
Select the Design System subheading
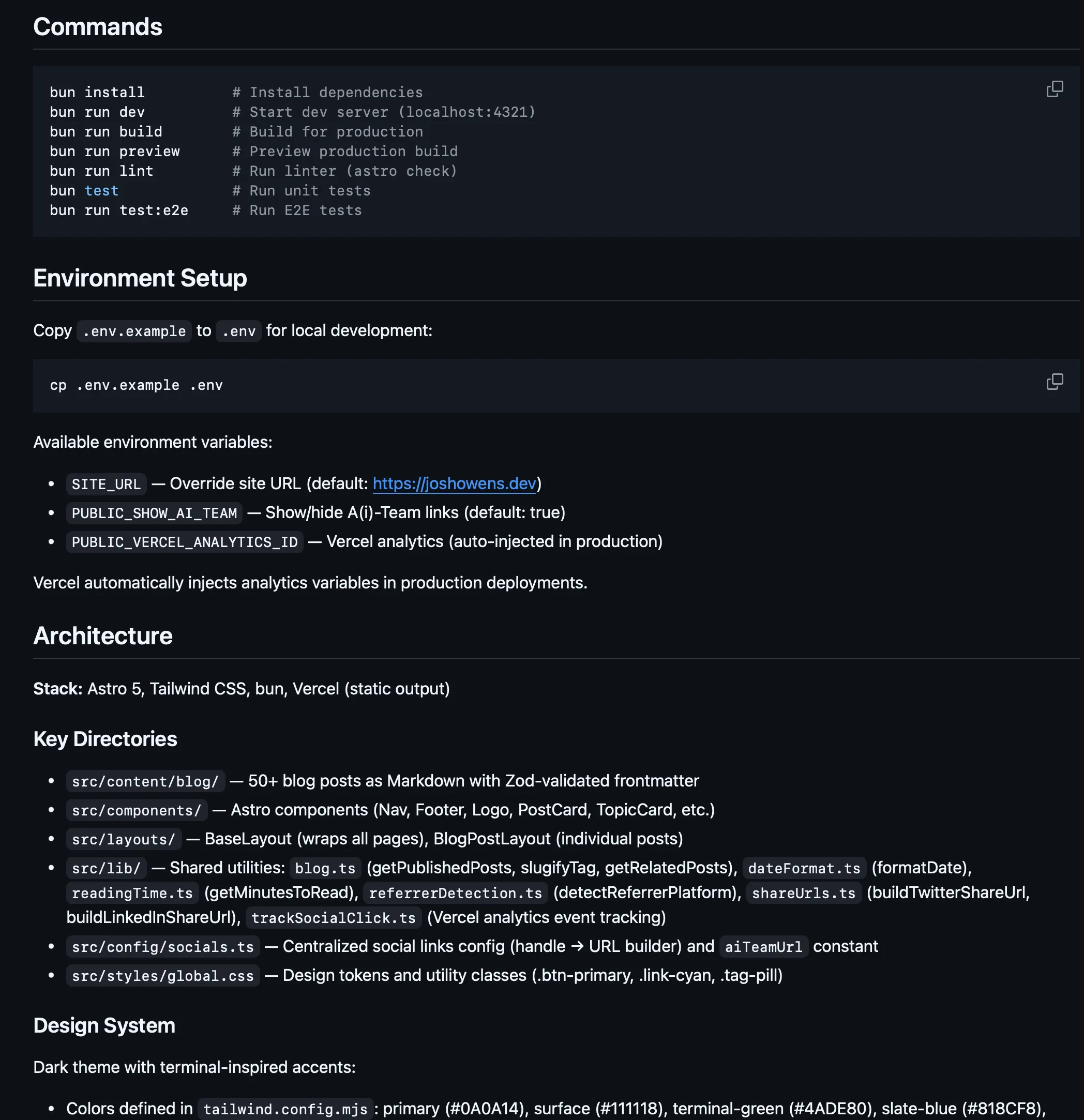tap(104, 1025)
